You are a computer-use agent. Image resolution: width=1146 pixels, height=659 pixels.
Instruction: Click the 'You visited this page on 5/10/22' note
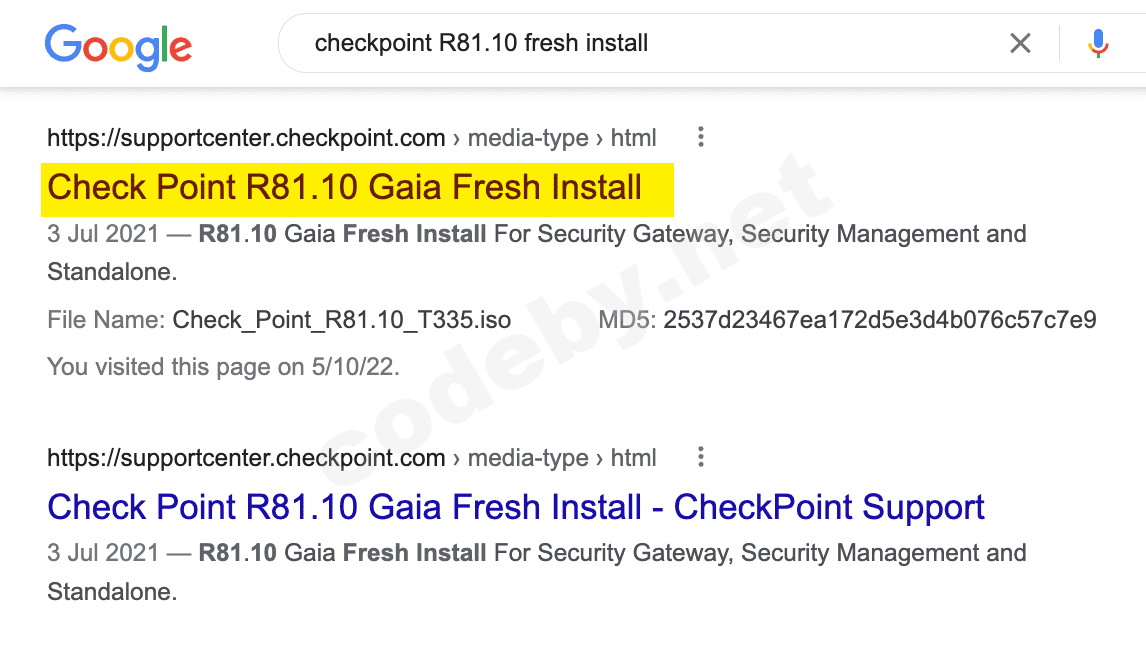click(223, 367)
